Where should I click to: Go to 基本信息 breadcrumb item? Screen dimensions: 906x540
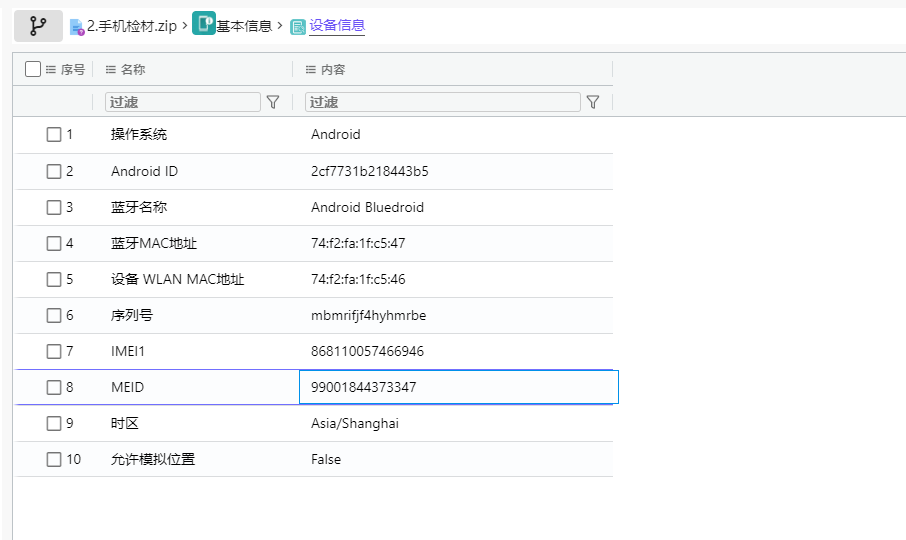click(x=244, y=26)
